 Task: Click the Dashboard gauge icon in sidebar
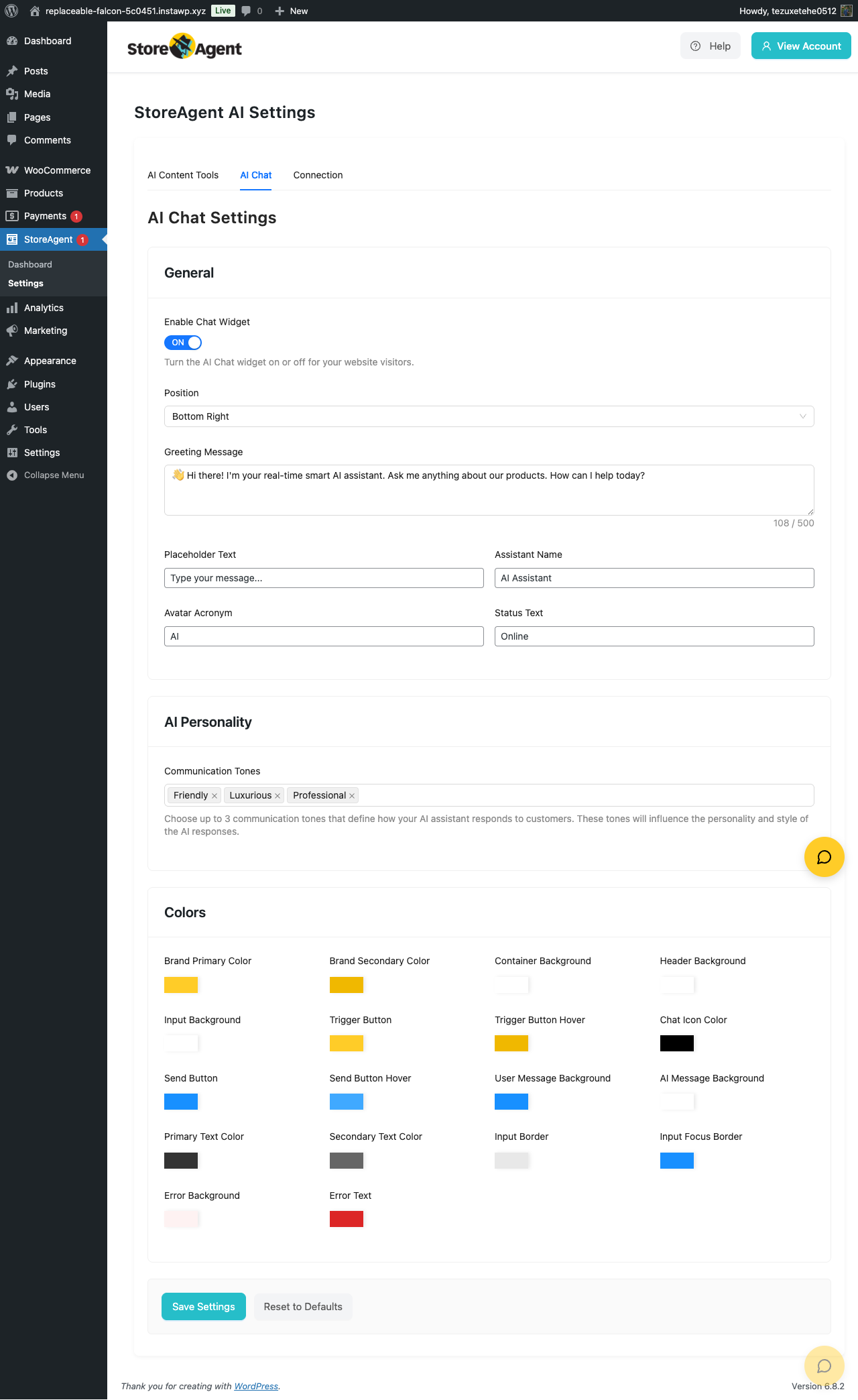(x=12, y=41)
